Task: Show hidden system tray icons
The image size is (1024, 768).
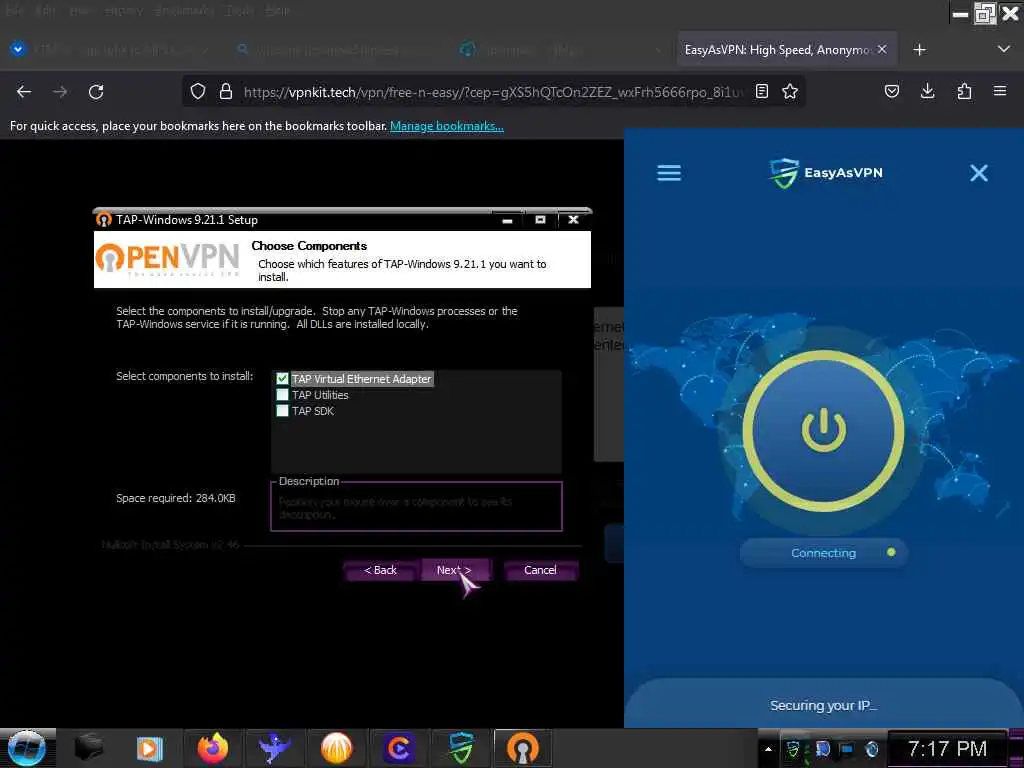Action: 769,749
